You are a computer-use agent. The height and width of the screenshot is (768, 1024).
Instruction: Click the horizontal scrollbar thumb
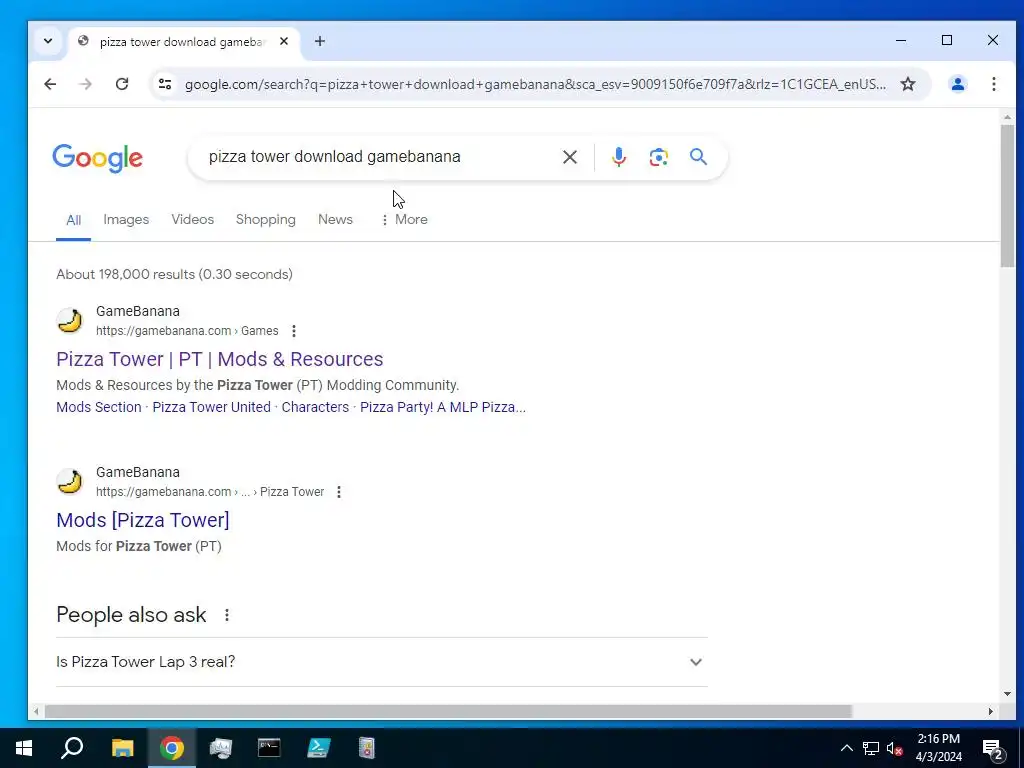[x=448, y=711]
